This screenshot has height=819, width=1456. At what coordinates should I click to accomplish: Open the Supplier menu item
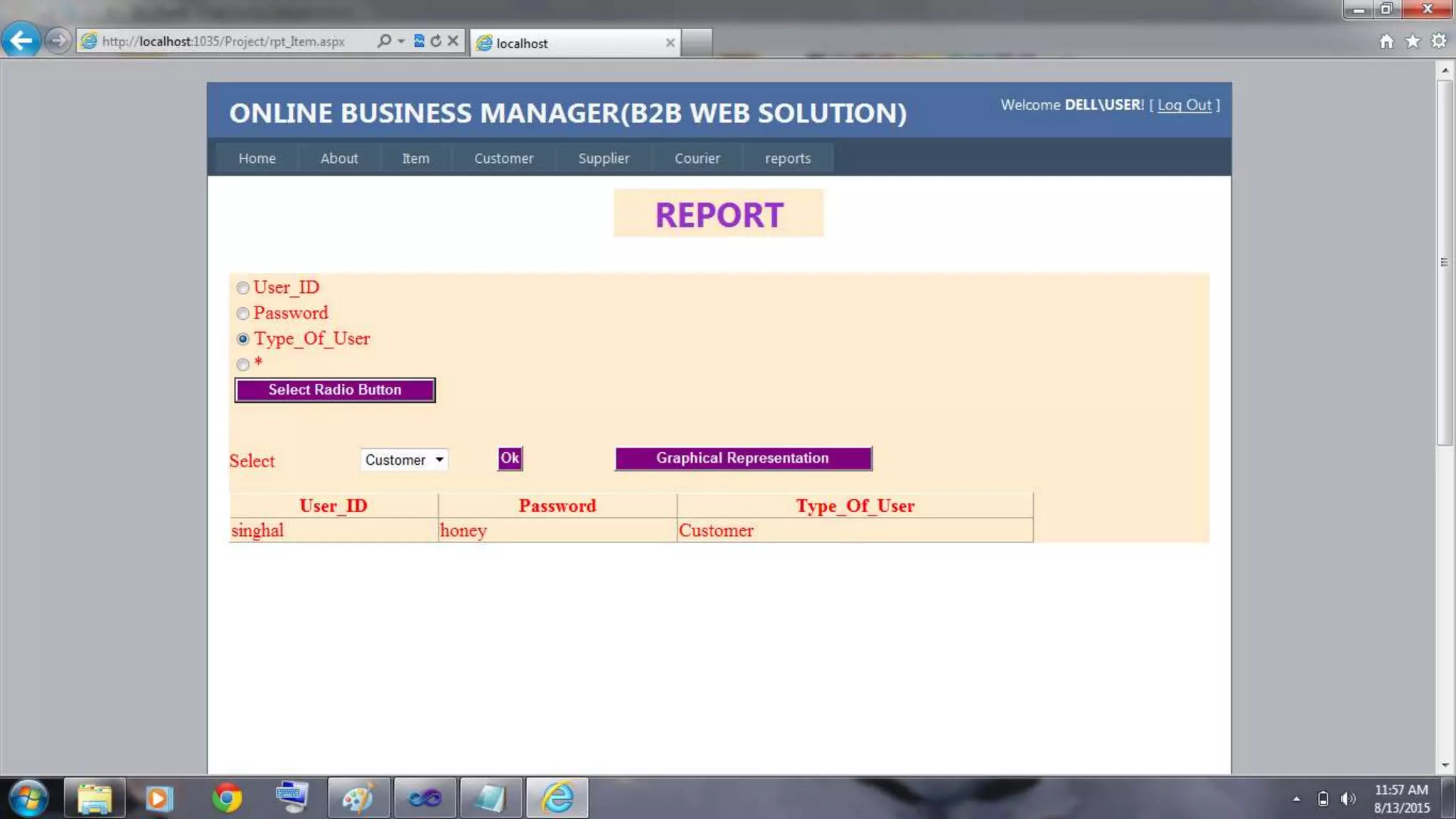coord(604,159)
